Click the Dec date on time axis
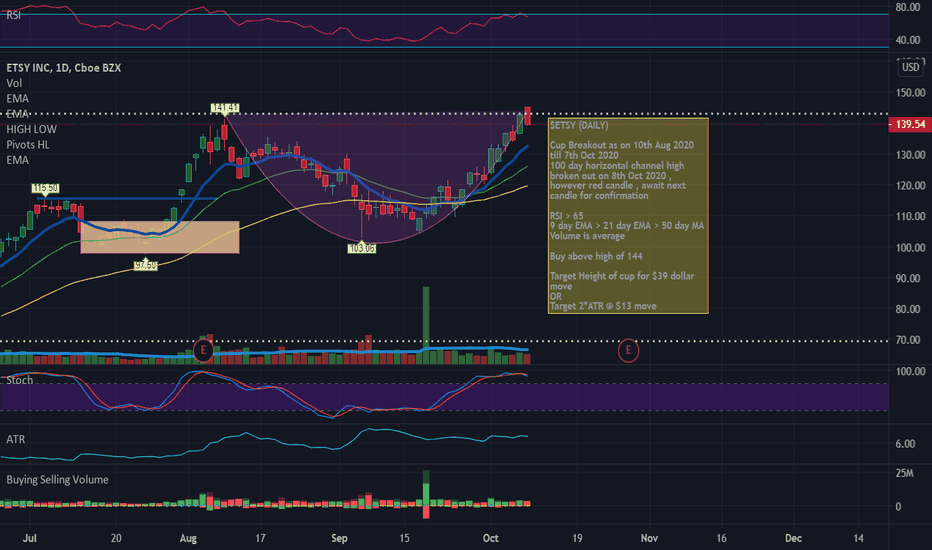The height and width of the screenshot is (550, 932). pos(793,538)
